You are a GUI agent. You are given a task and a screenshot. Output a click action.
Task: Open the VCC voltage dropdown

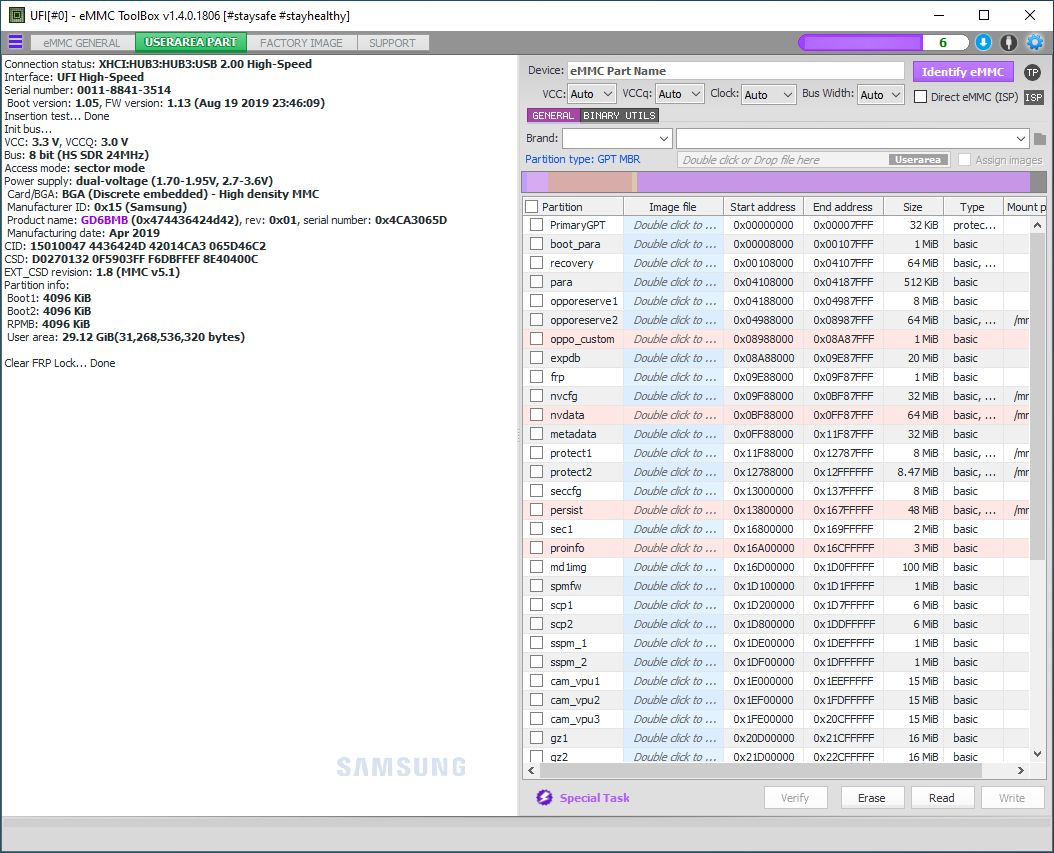pyautogui.click(x=592, y=94)
